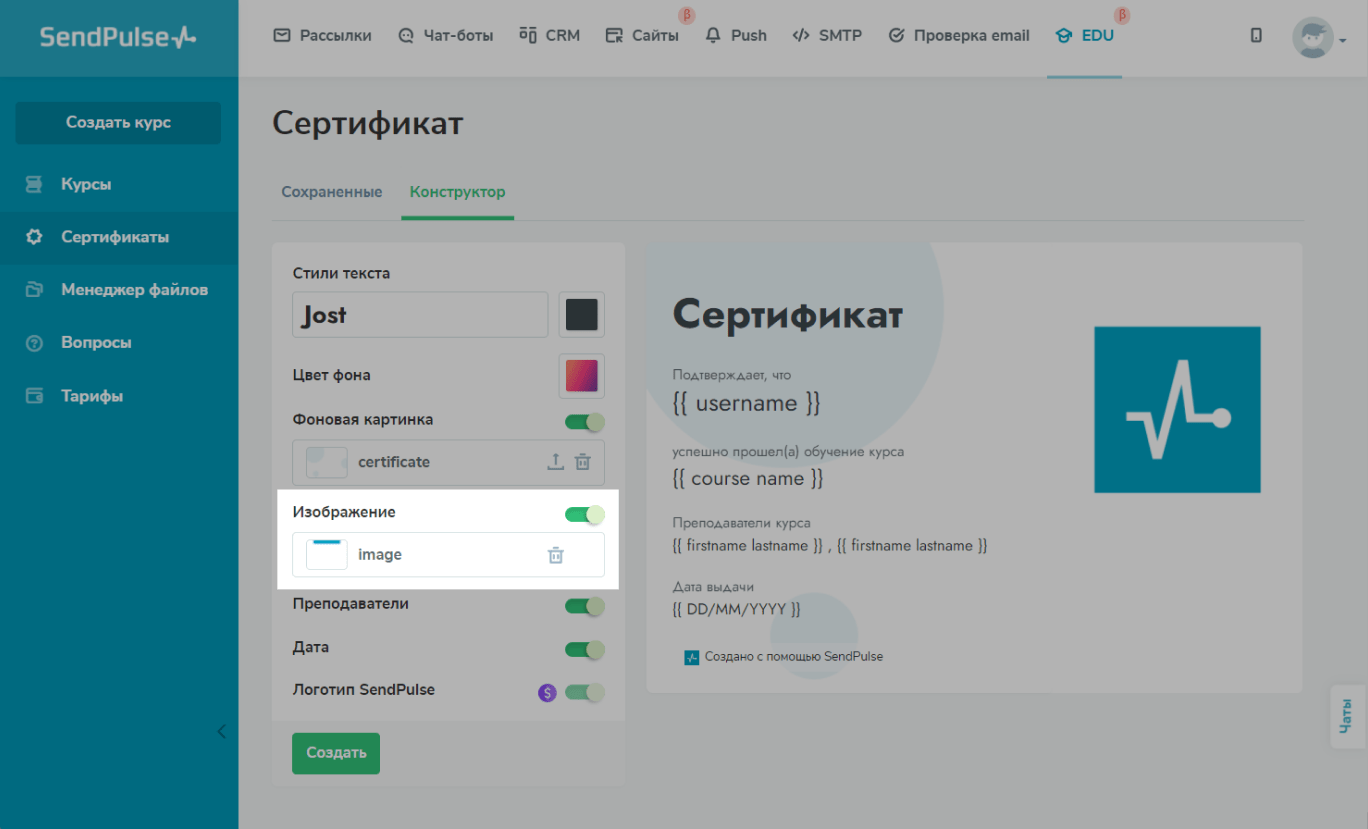The height and width of the screenshot is (829, 1368).
Task: Open the mobile device icon in header
Action: tap(1256, 35)
